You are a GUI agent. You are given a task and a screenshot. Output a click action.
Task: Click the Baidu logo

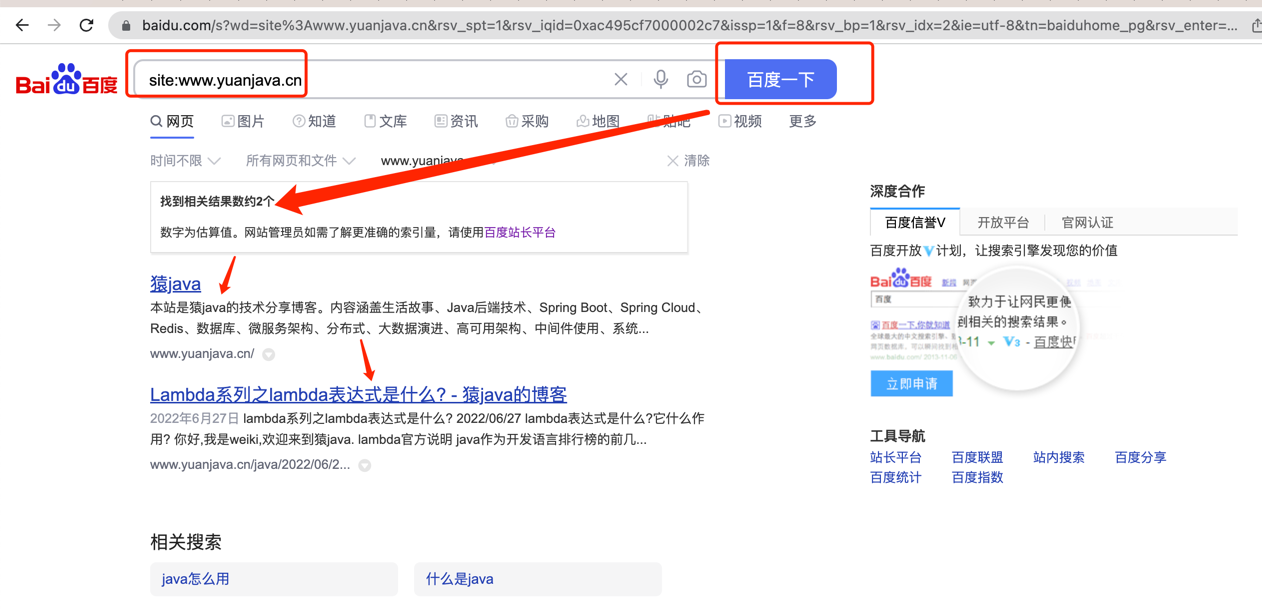point(67,80)
